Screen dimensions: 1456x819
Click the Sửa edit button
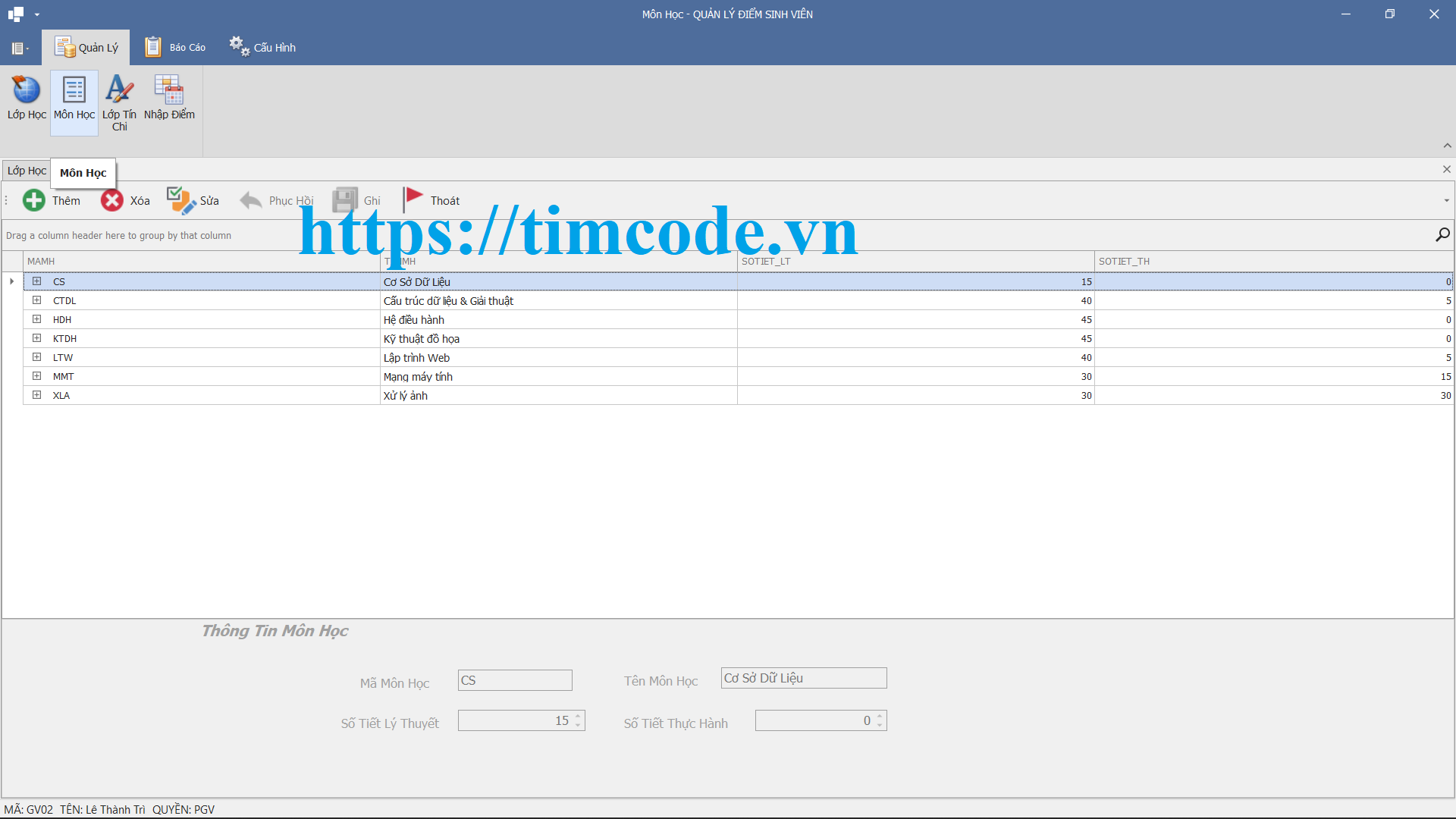(193, 200)
